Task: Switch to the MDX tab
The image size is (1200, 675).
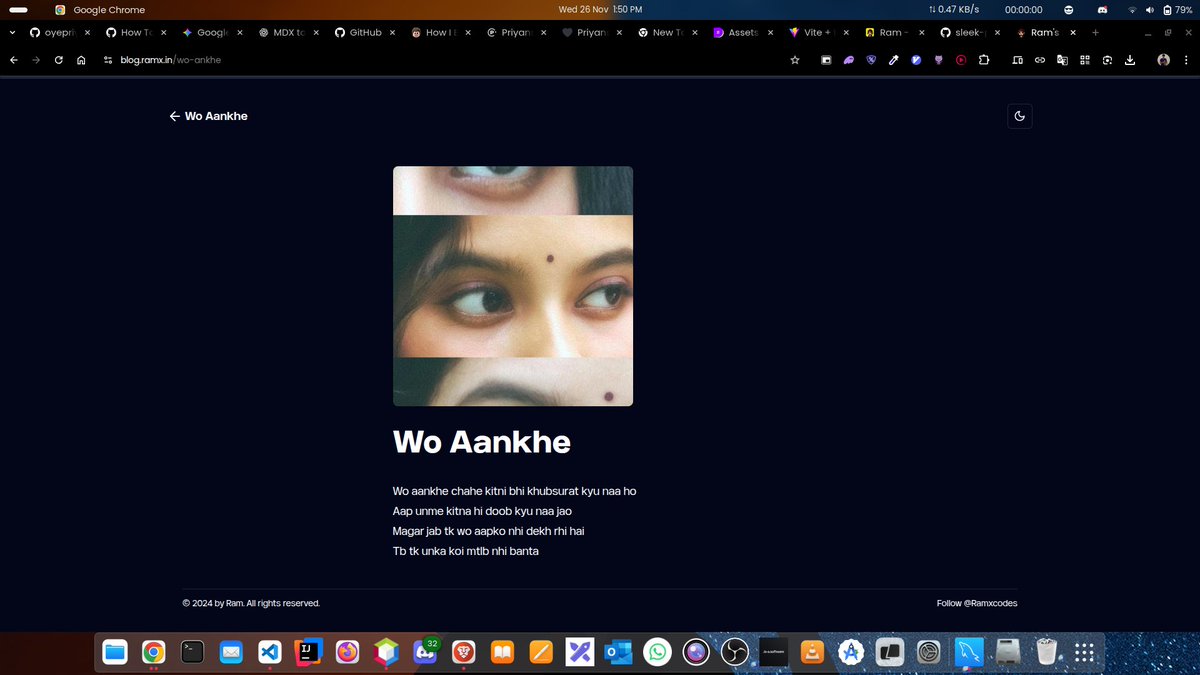Action: [287, 32]
